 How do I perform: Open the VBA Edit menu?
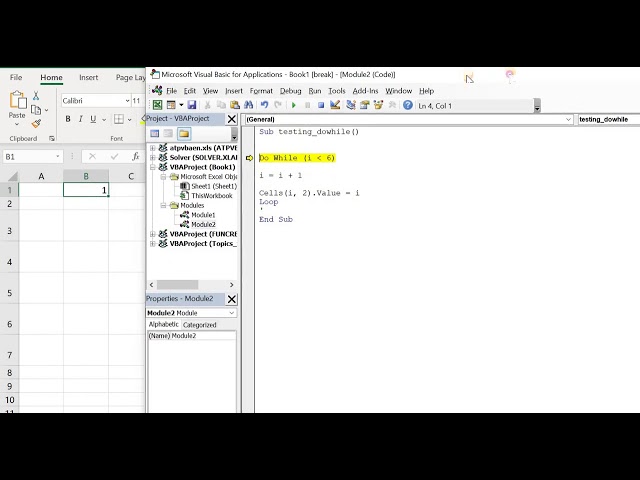[189, 91]
